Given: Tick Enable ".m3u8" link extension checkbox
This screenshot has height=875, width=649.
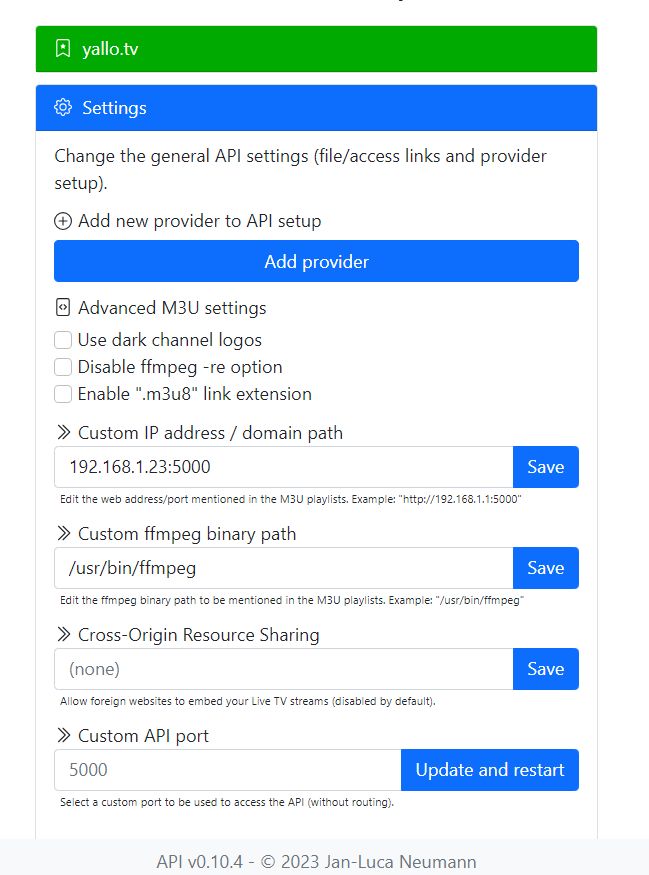Looking at the screenshot, I should tap(63, 394).
